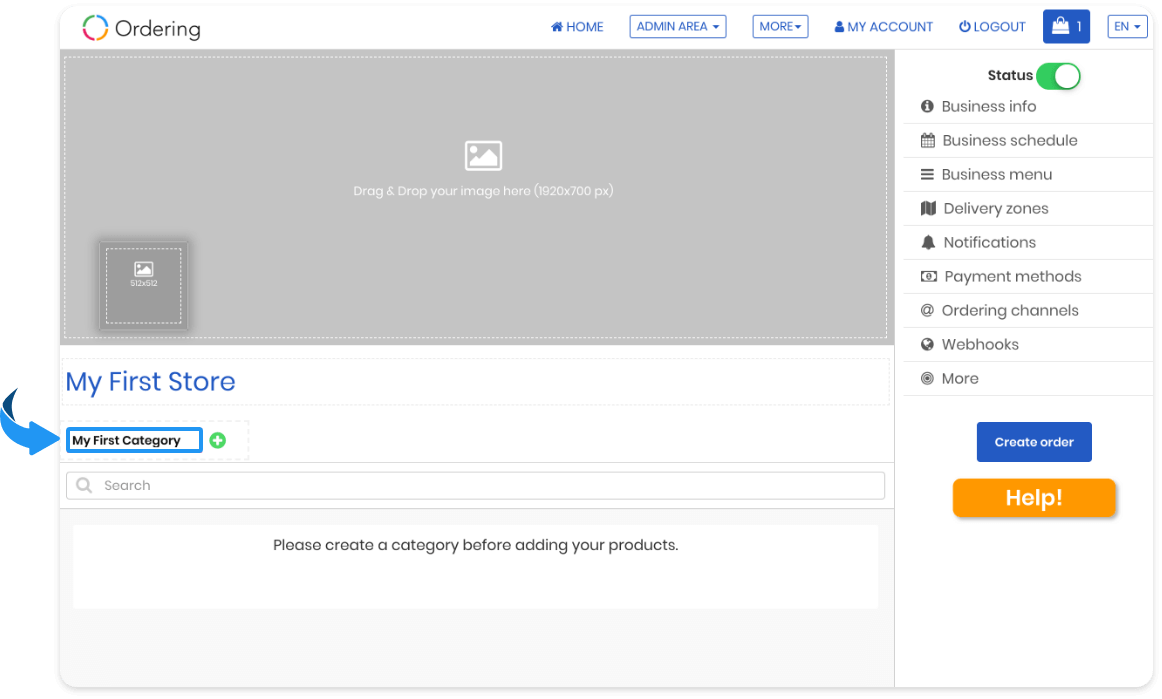Click the Business menu list icon
This screenshot has width=1162, height=699.
point(927,174)
